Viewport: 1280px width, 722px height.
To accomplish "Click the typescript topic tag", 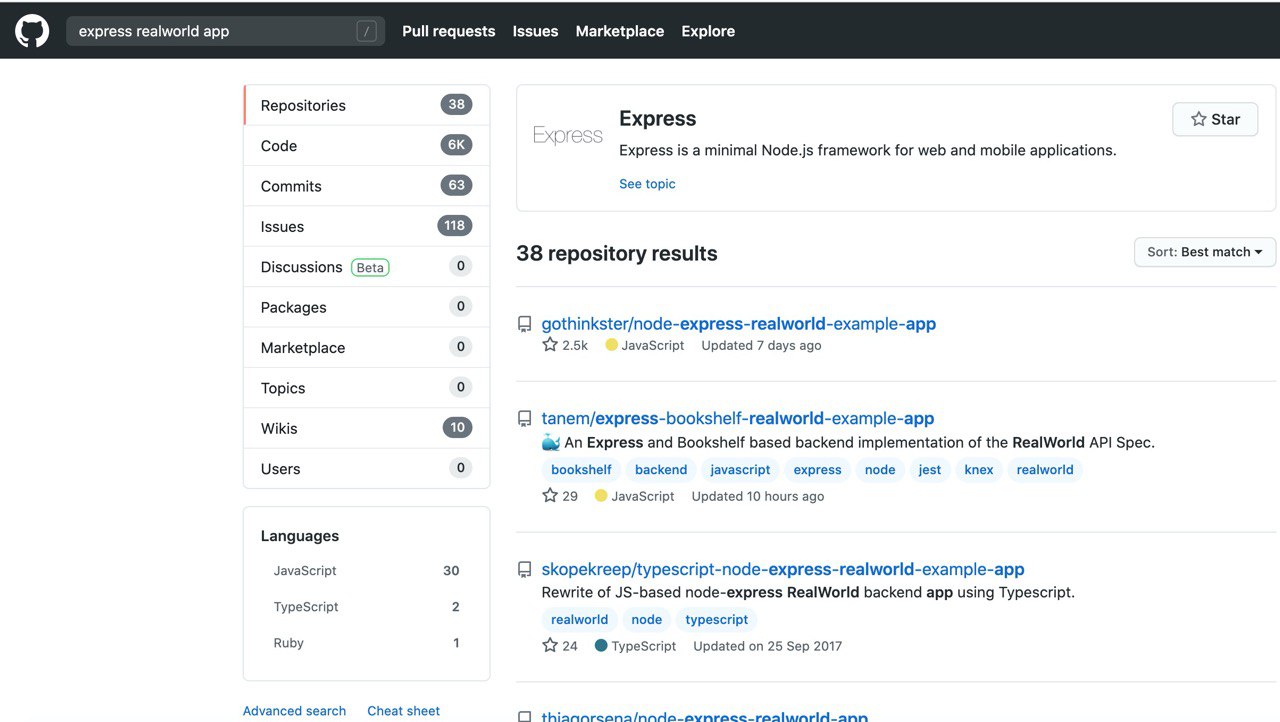I will point(717,620).
